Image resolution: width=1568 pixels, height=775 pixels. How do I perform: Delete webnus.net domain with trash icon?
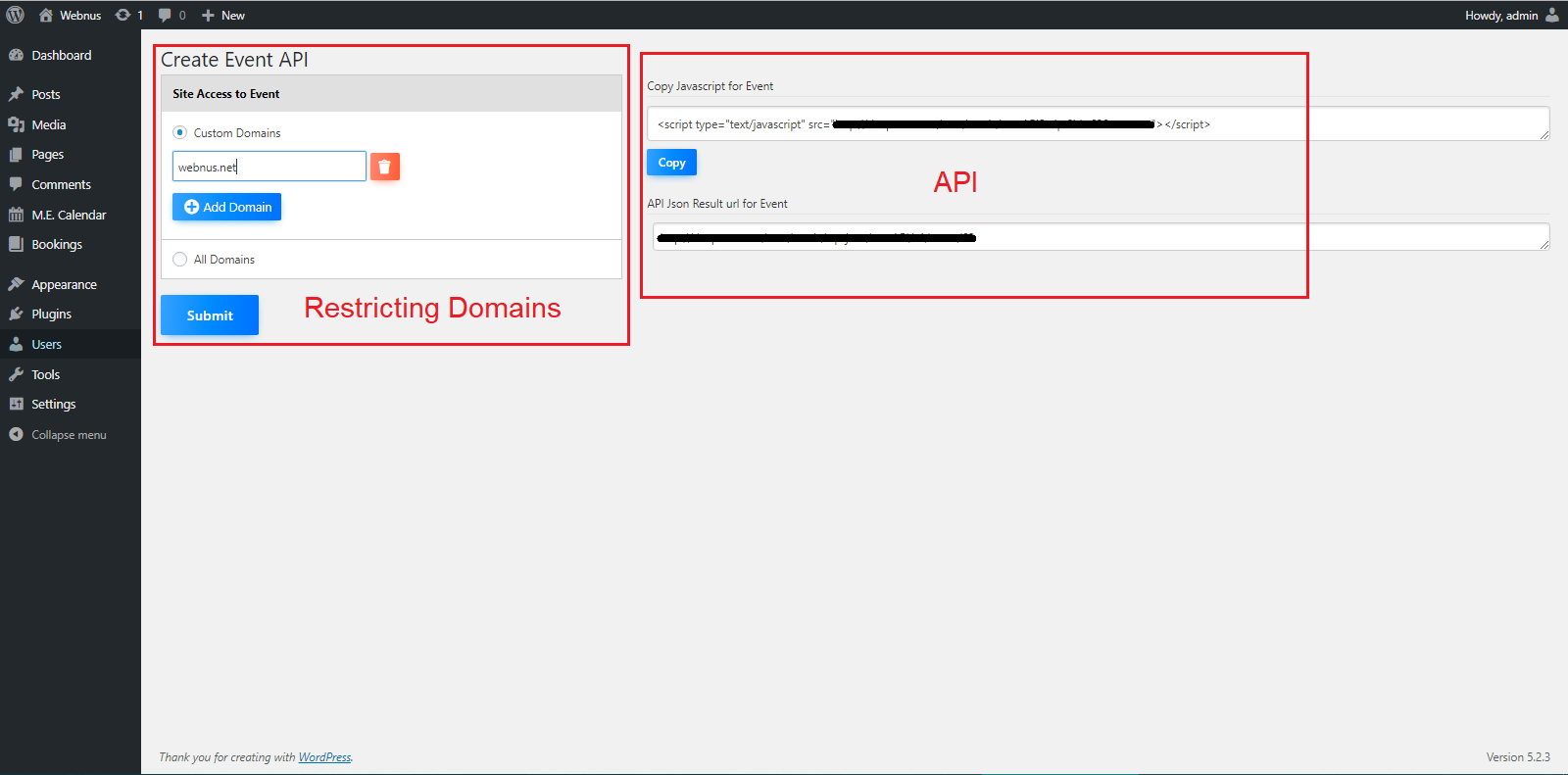[x=385, y=167]
